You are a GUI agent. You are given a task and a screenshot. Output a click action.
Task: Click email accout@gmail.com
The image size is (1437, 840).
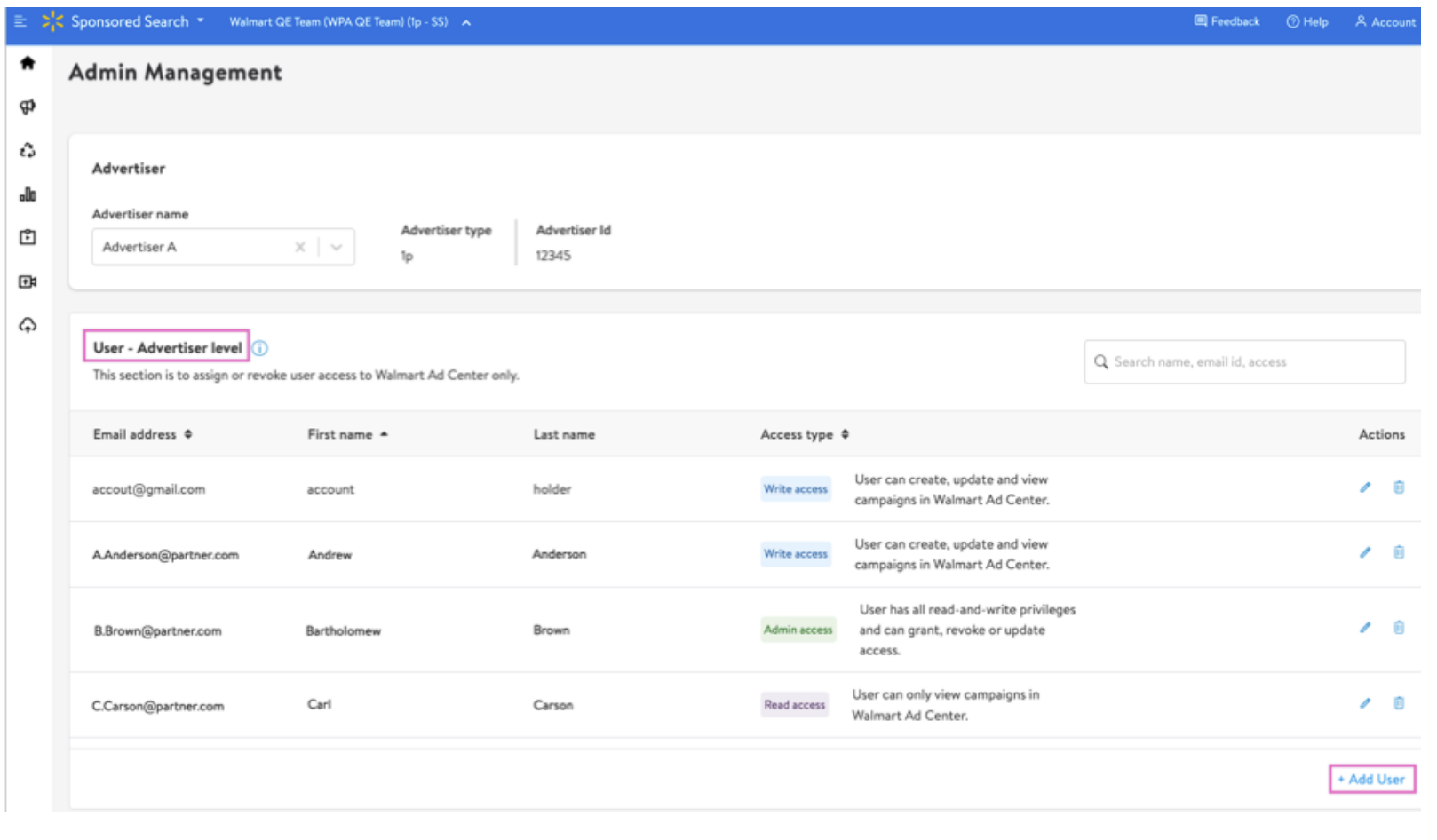tap(148, 490)
